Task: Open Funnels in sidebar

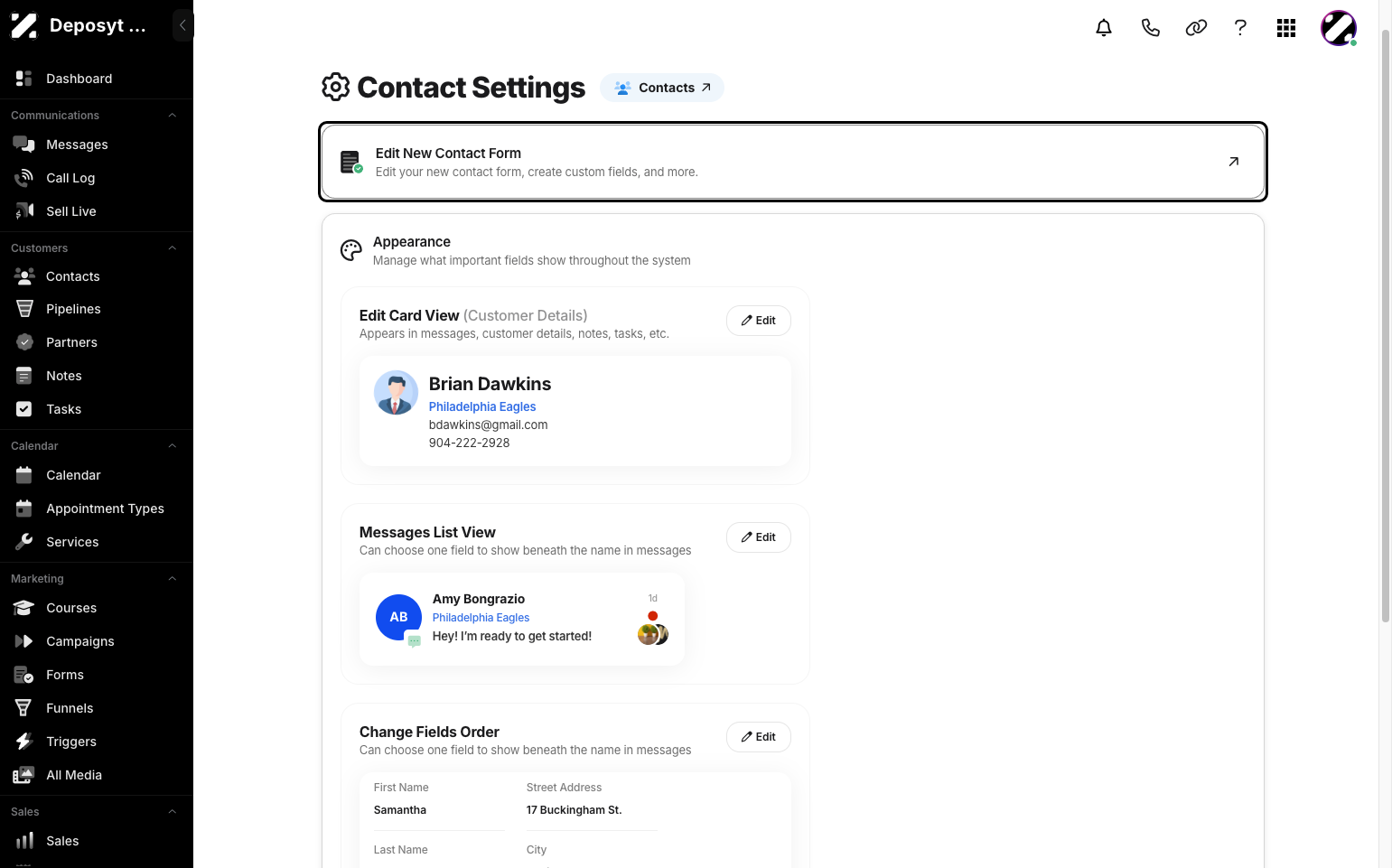Action: [x=97, y=708]
